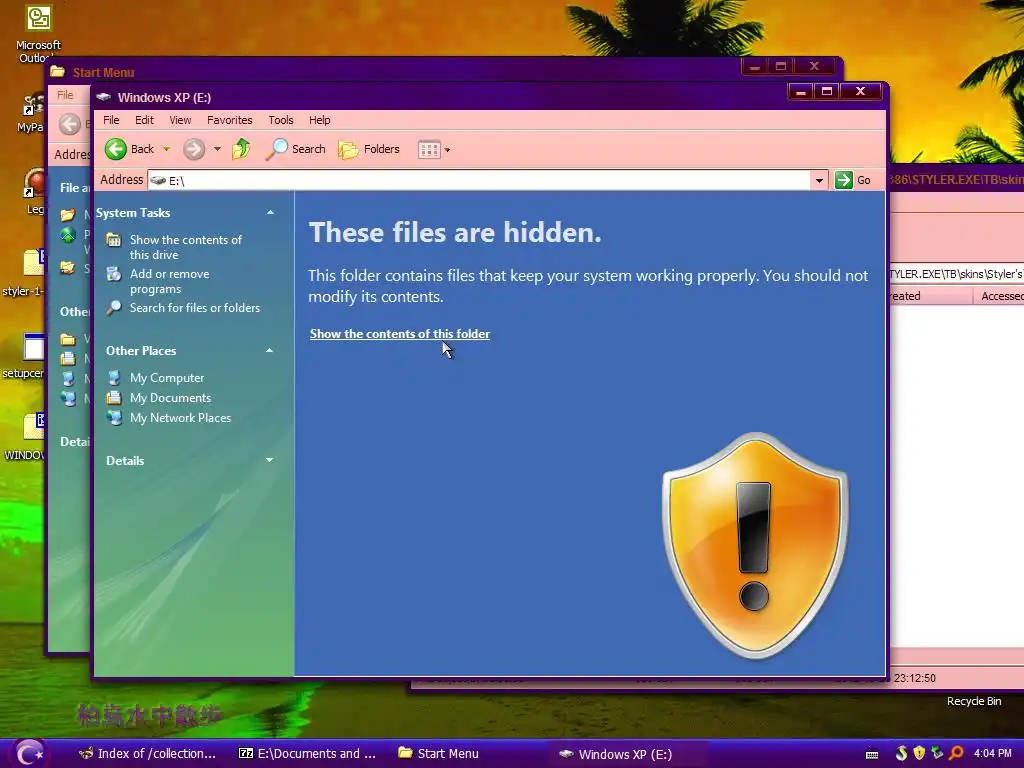
Task: Open My Network Places link
Action: [180, 418]
